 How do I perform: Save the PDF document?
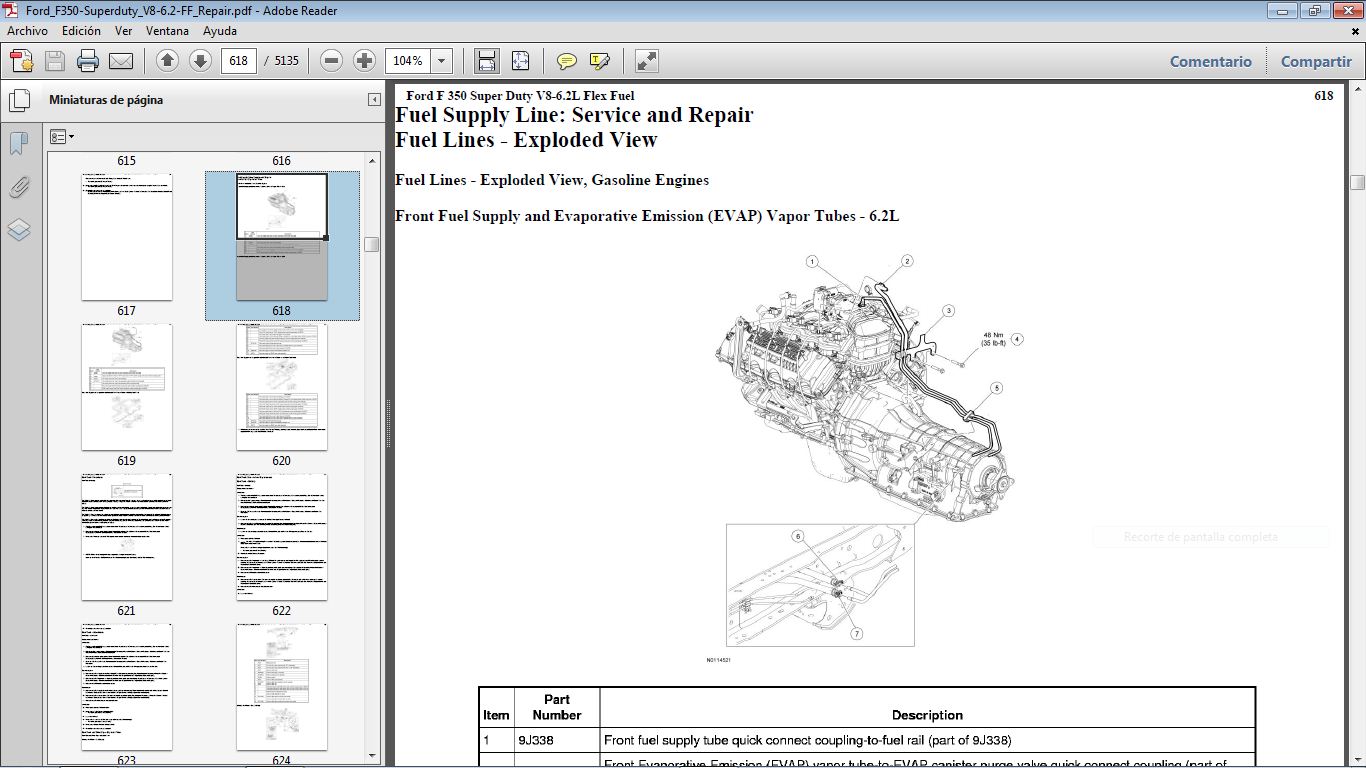pos(53,61)
